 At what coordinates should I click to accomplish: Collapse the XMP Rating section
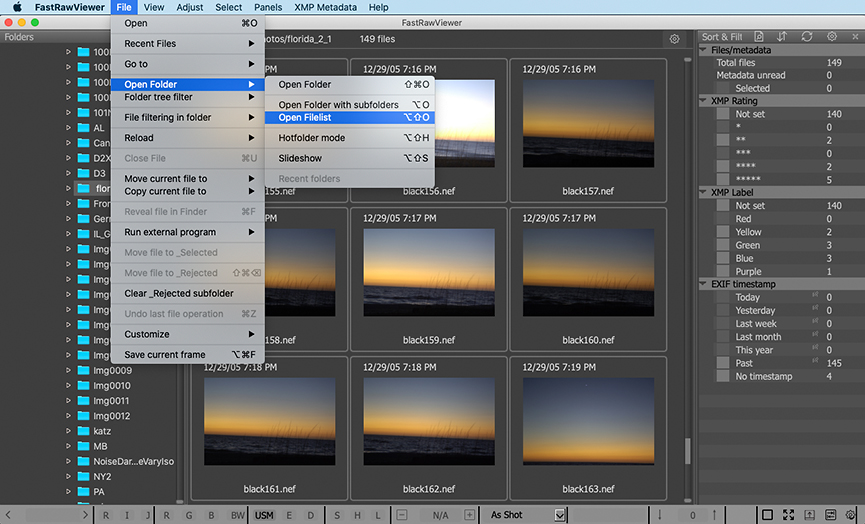point(704,101)
